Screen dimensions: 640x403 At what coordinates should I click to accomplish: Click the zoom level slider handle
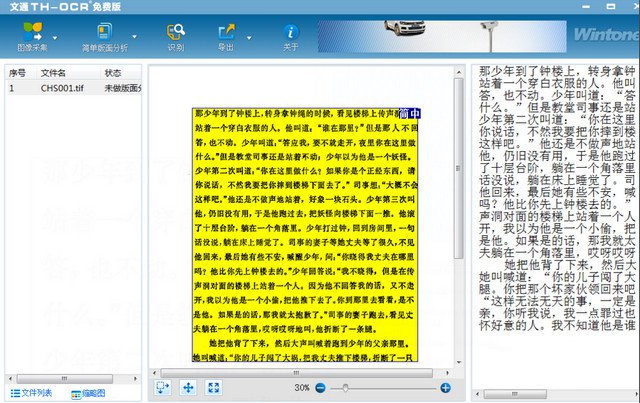346,387
